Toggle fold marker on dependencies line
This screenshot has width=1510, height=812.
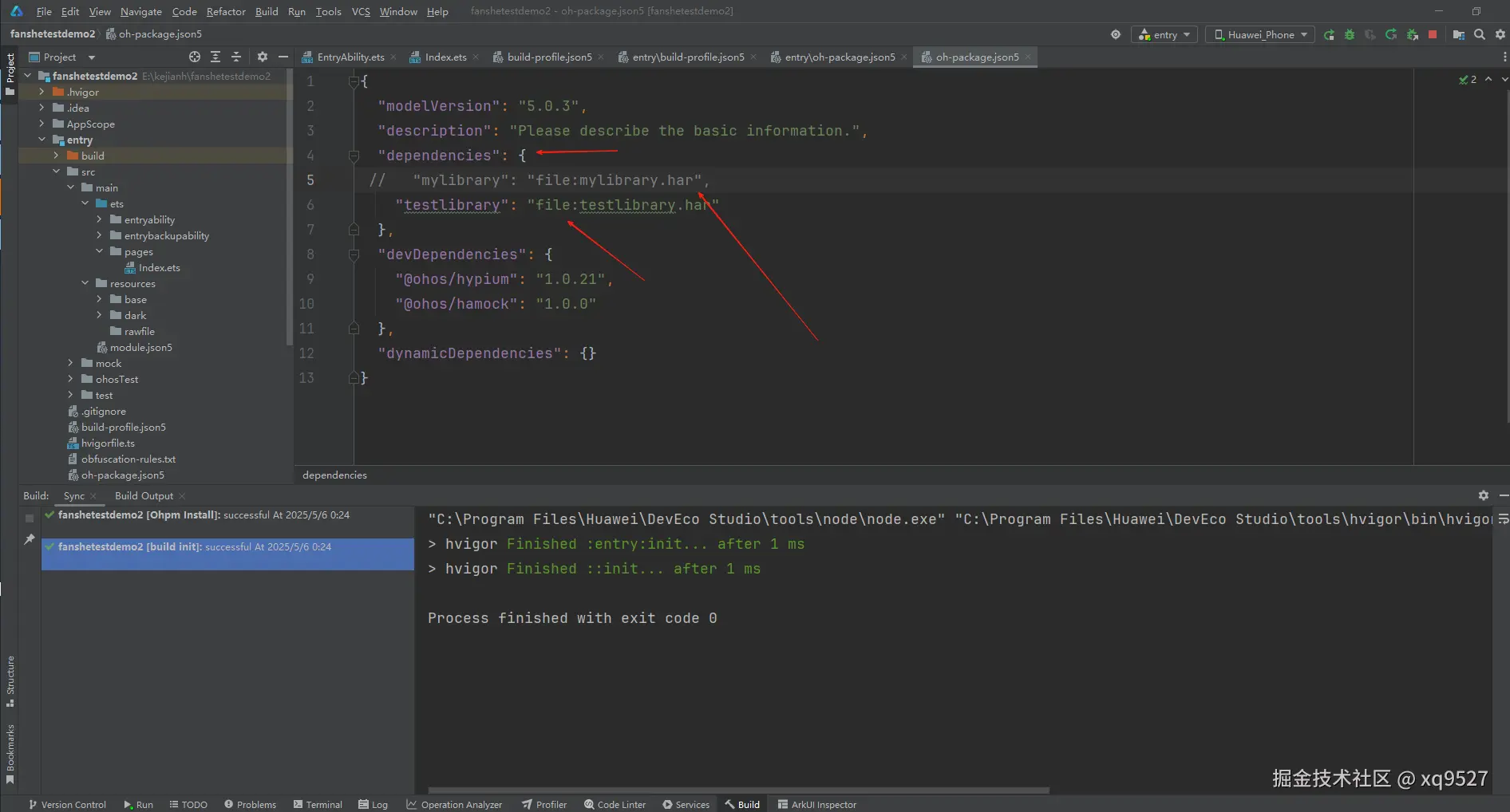pos(354,156)
